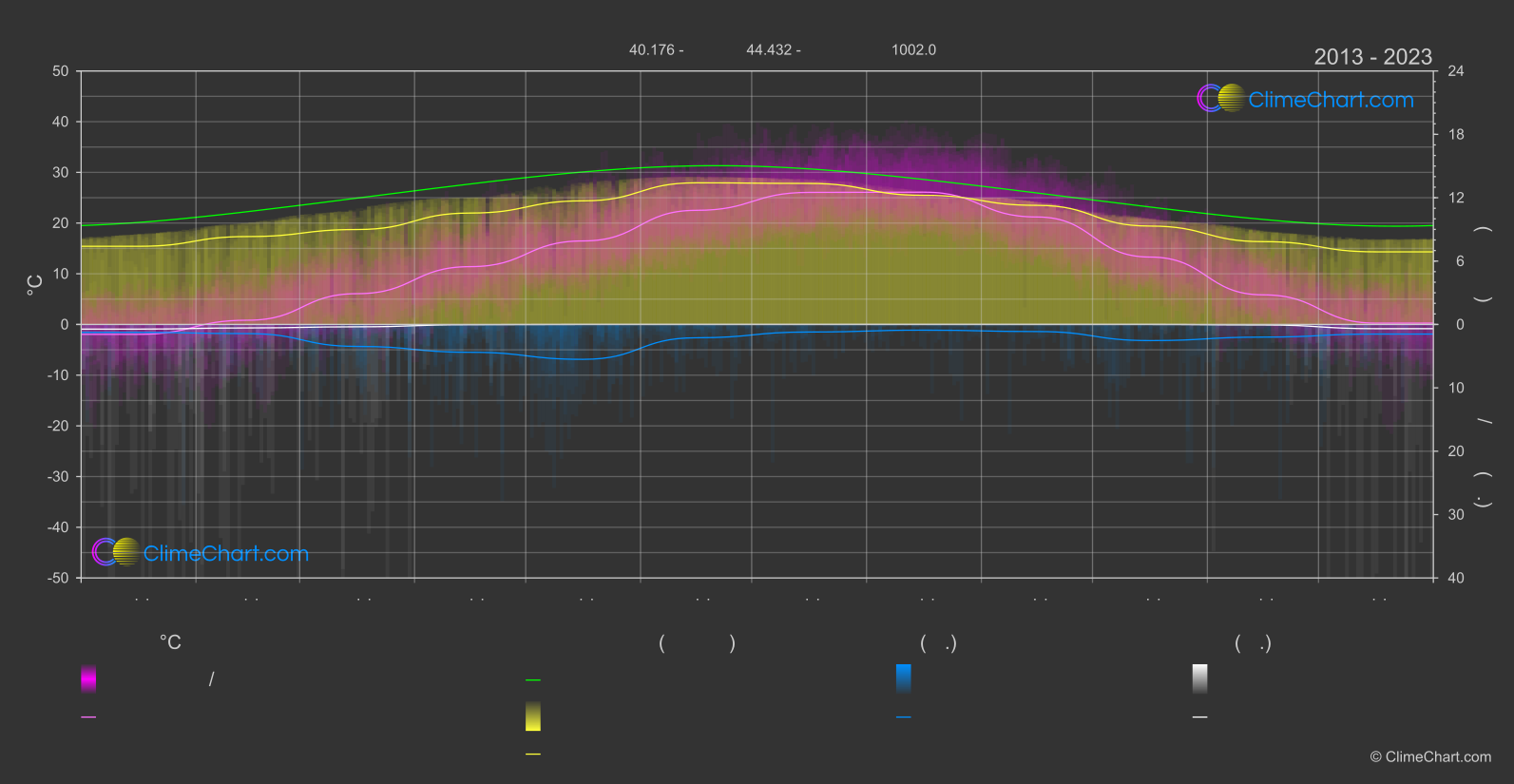Click the '12' tick on right axis

click(x=1456, y=198)
